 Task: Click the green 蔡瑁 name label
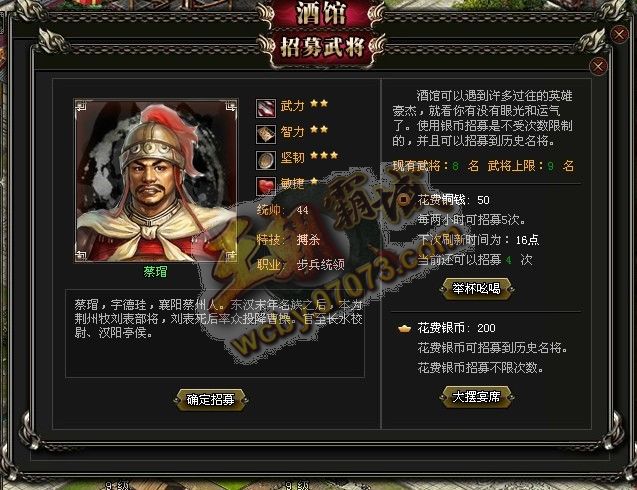pos(156,271)
